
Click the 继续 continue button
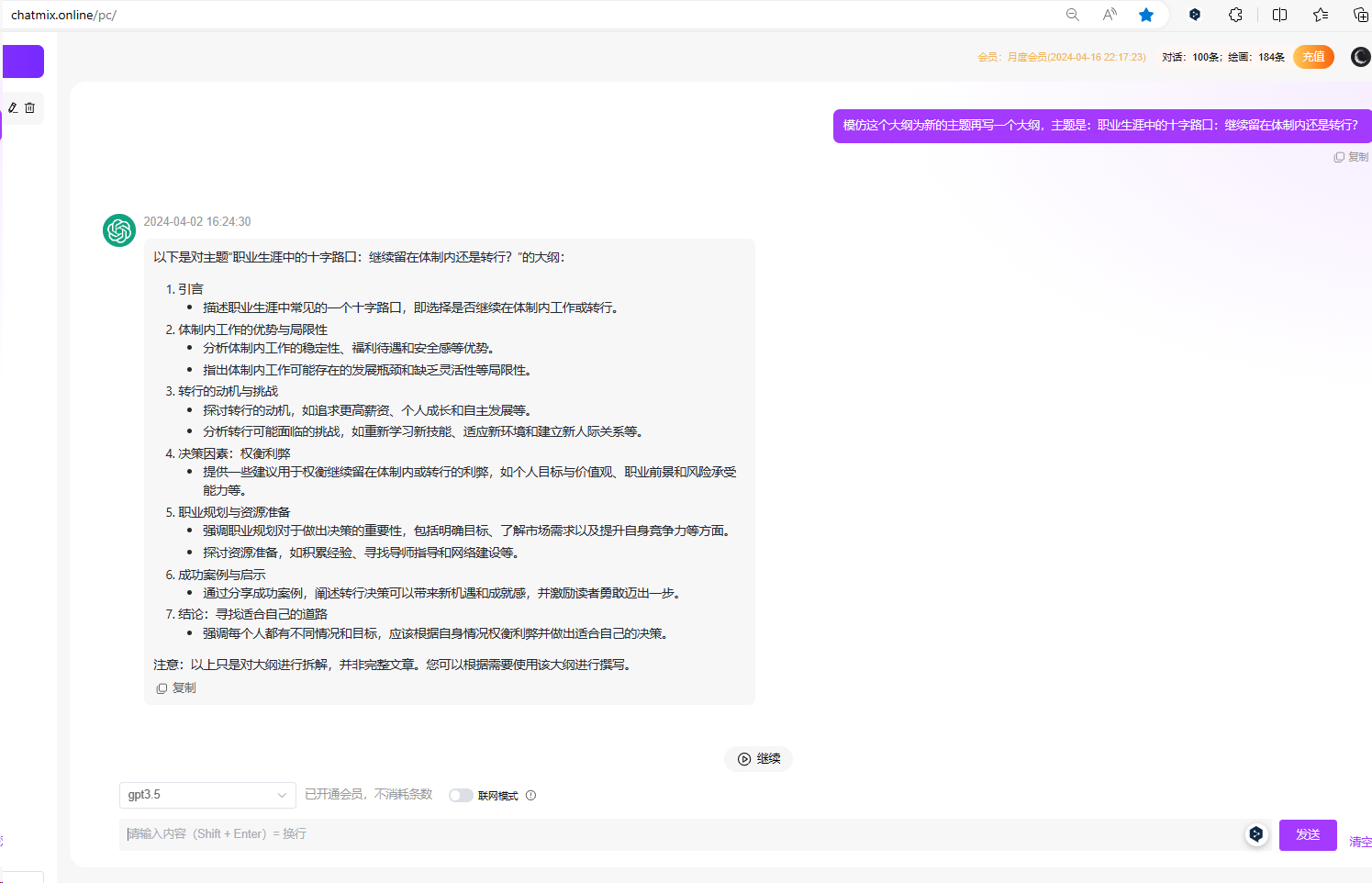click(x=758, y=759)
